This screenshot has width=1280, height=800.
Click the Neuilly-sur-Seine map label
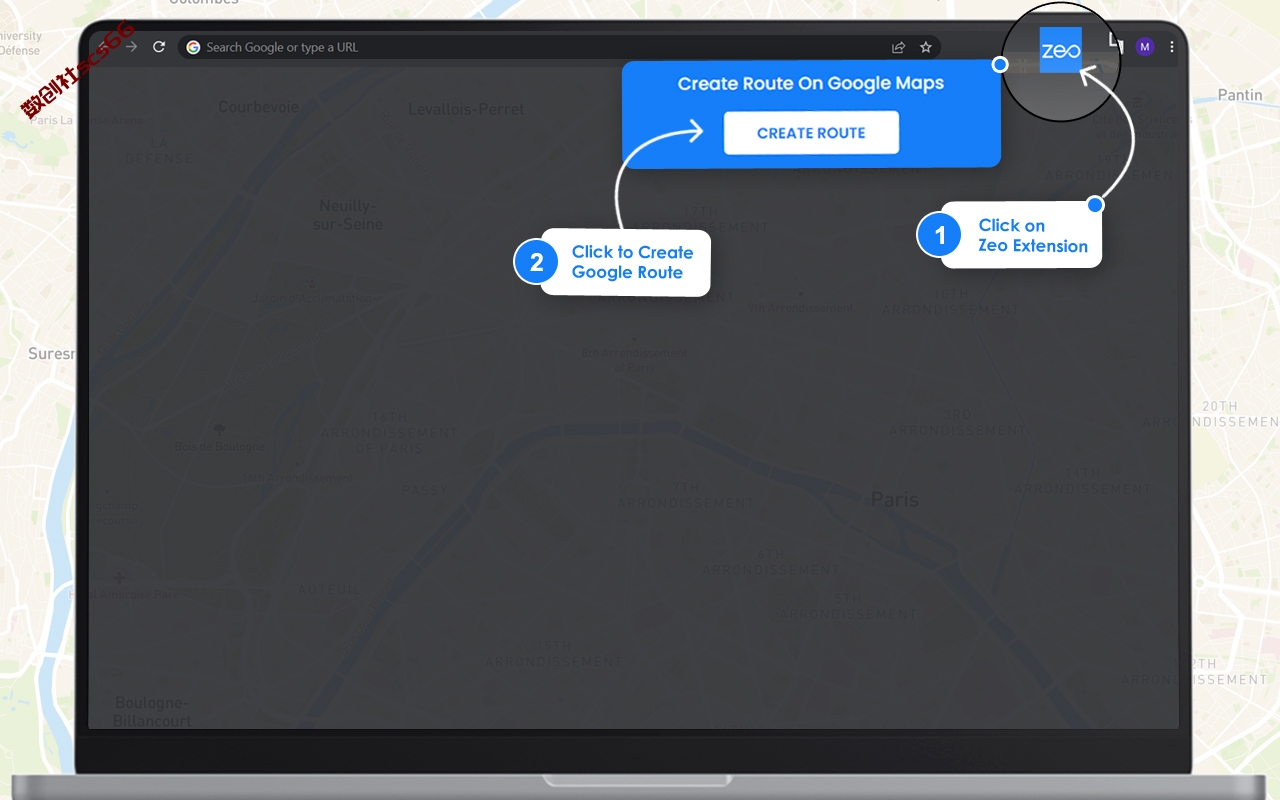pos(348,215)
